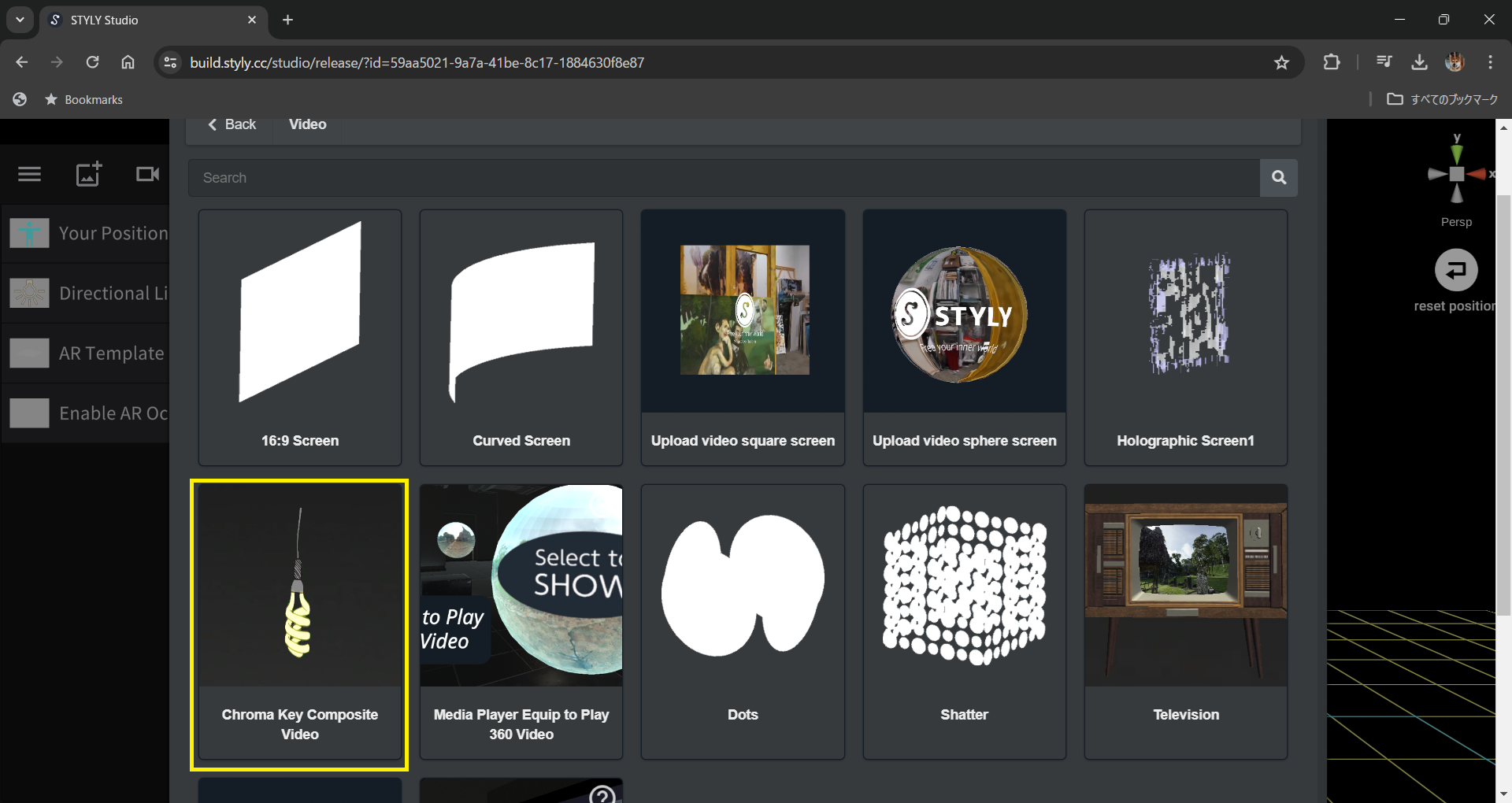Choose Upload video square screen asset
1512x803 pixels.
point(743,337)
